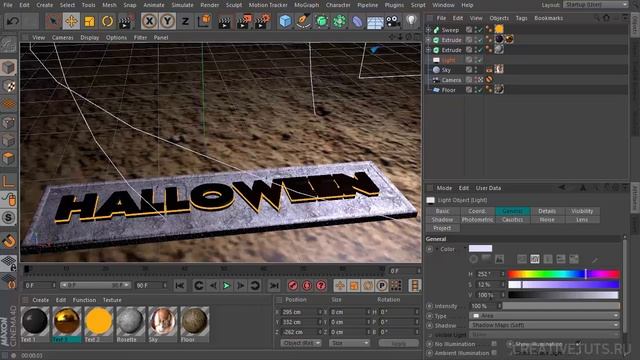Screen dimensions: 640x360
Task: Open the Object (Rel) coordinate dropdown
Action: [301, 343]
